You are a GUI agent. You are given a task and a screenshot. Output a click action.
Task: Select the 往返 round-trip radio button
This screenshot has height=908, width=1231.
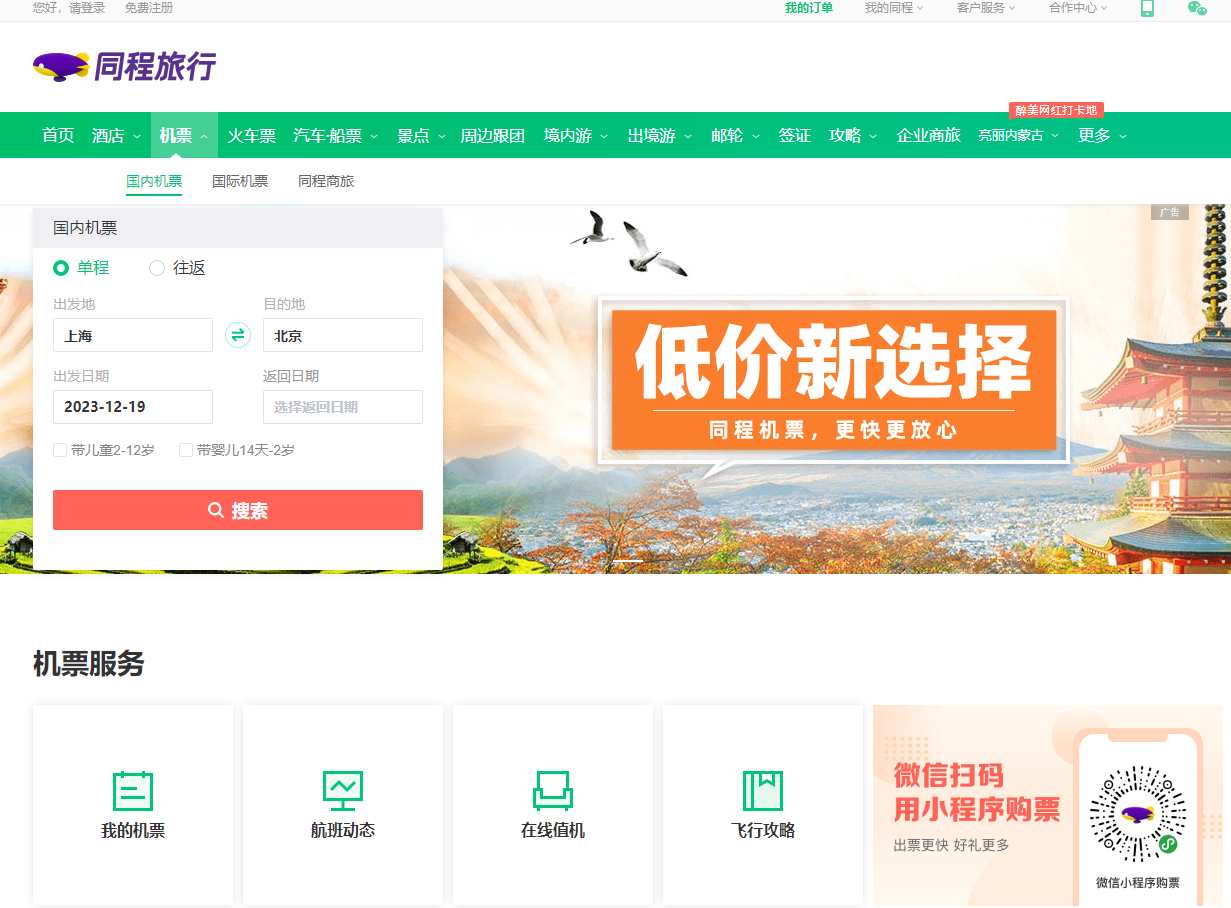[157, 268]
